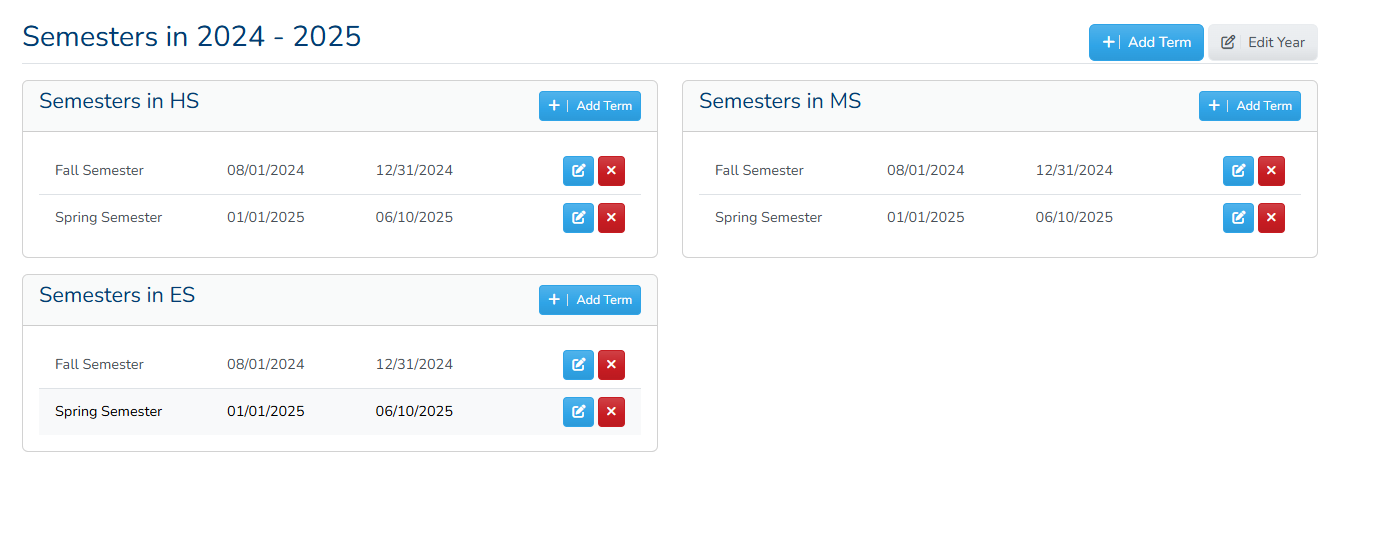Edit the ES Fall Semester term
Viewport: 1400px width, 535px height.
point(578,365)
